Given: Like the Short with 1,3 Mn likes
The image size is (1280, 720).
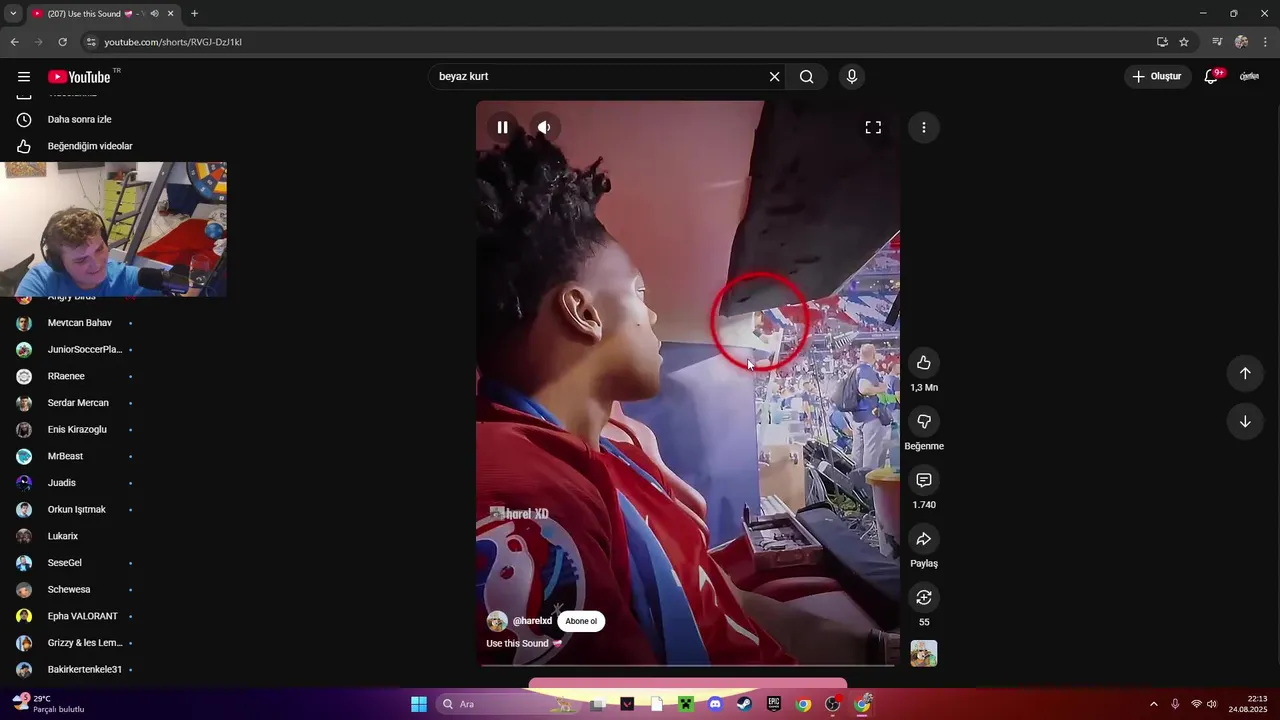Looking at the screenshot, I should pyautogui.click(x=924, y=363).
